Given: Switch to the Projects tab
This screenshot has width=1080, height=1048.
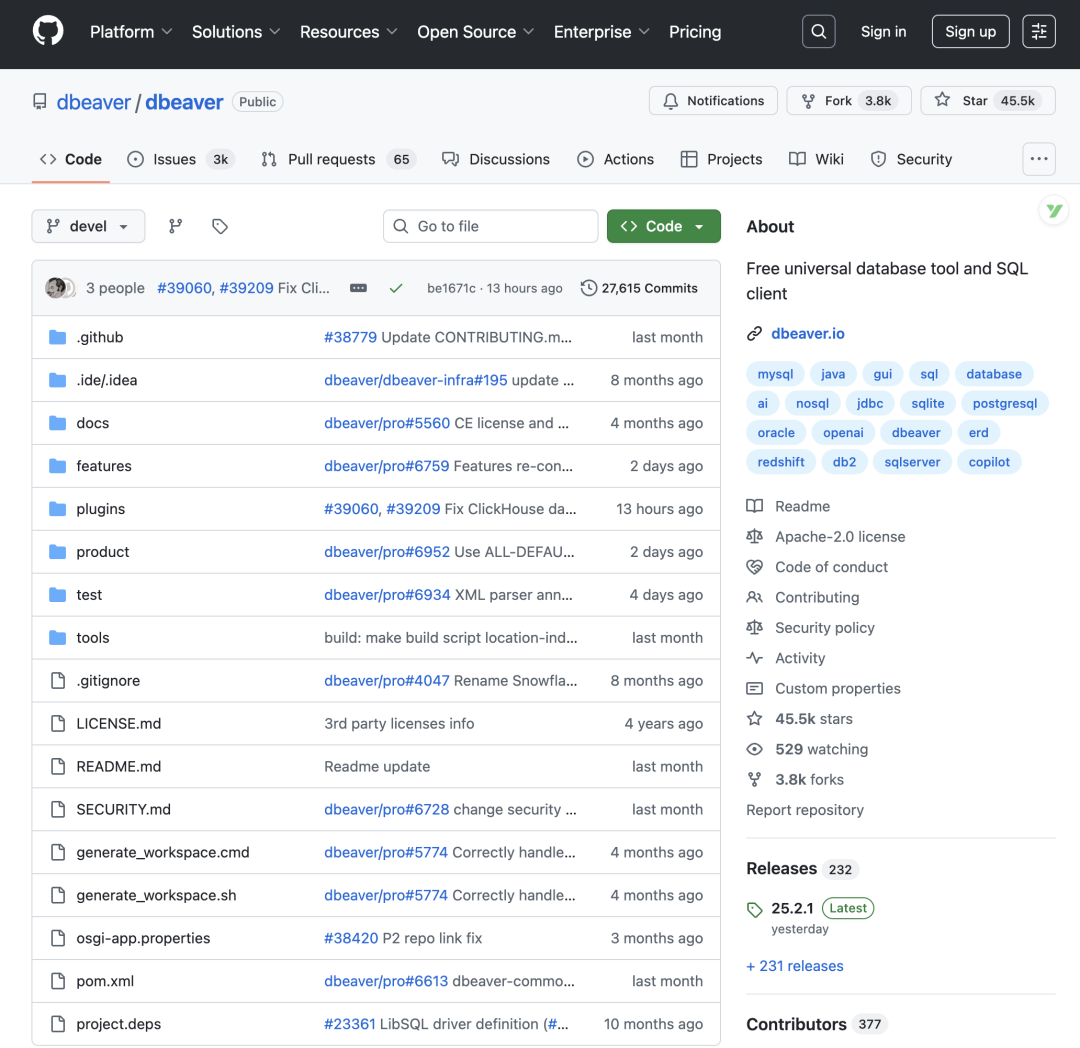Looking at the screenshot, I should tap(721, 159).
